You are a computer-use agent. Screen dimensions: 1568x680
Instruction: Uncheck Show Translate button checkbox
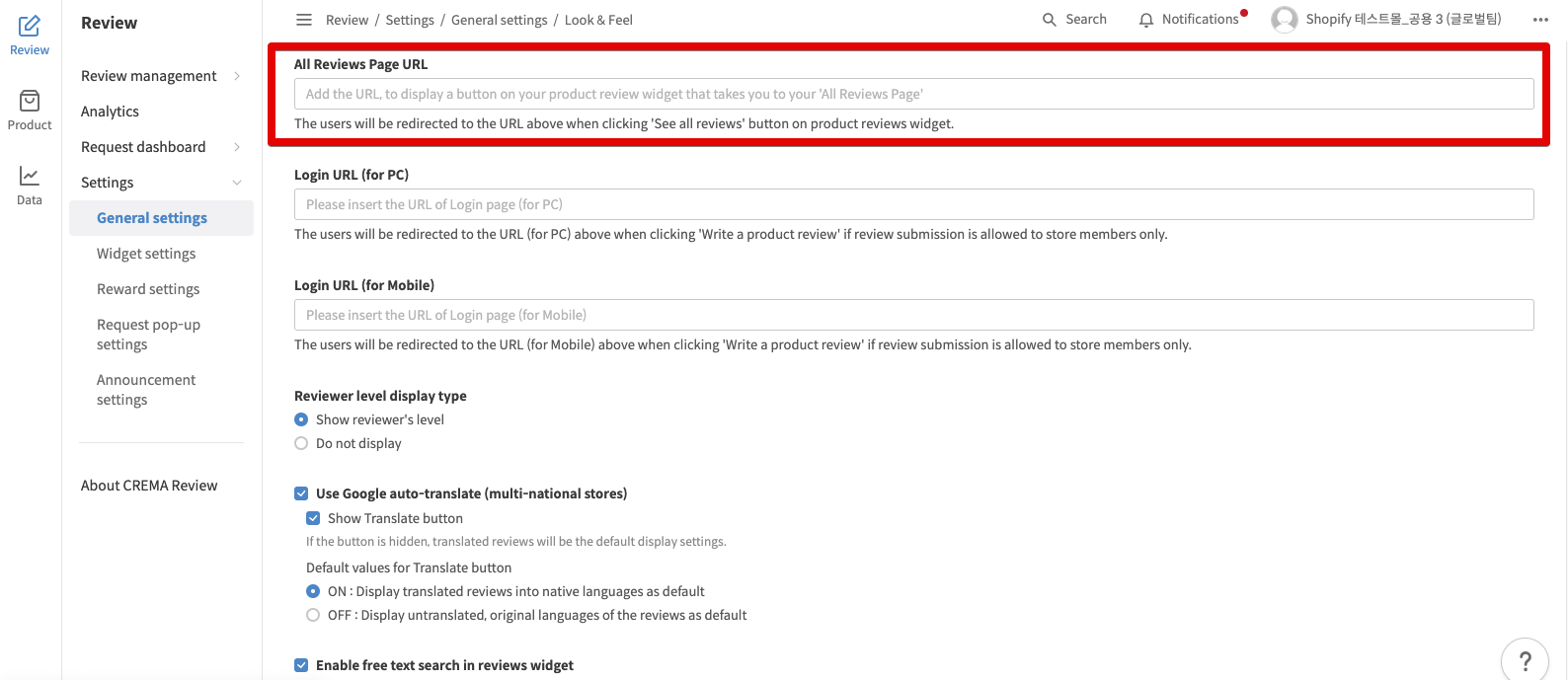[x=313, y=518]
